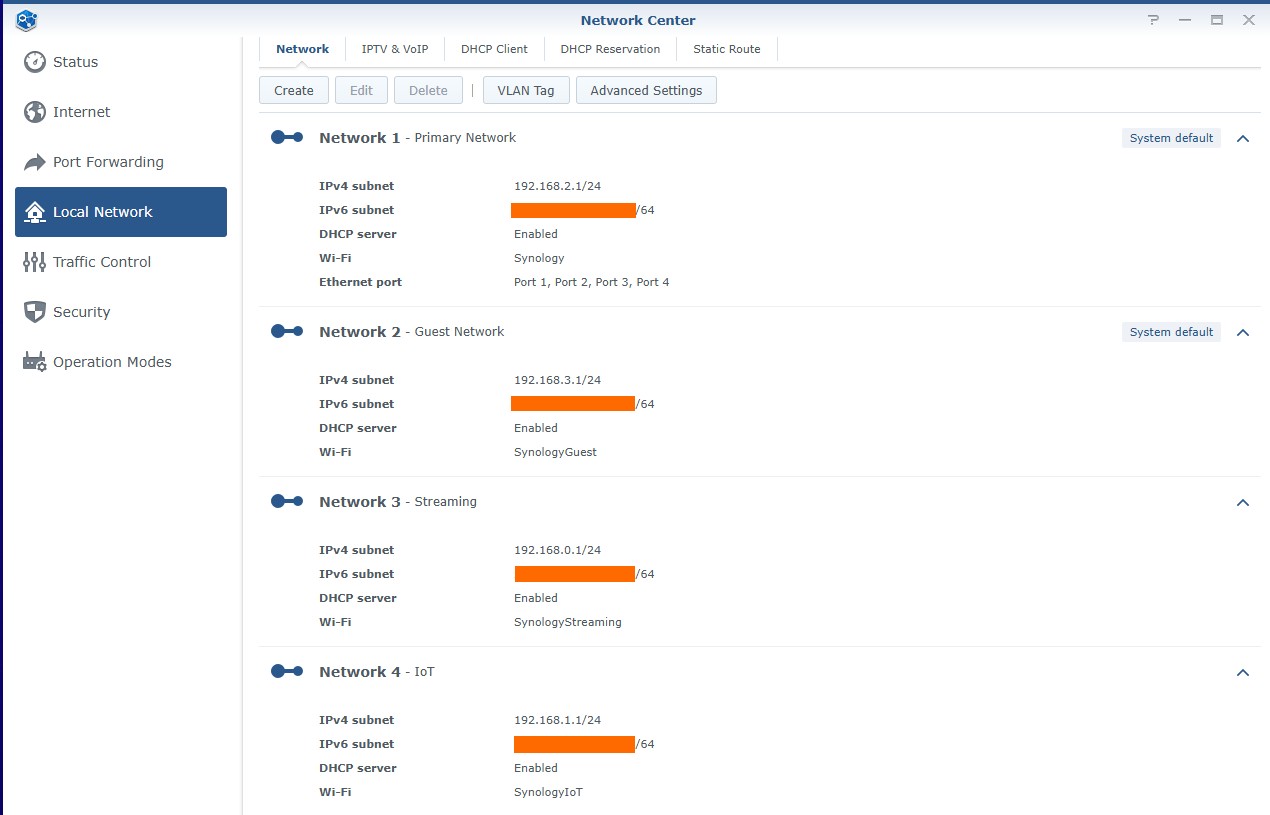Open the DHCP Reservation tab
This screenshot has height=815, width=1270.
[x=610, y=49]
